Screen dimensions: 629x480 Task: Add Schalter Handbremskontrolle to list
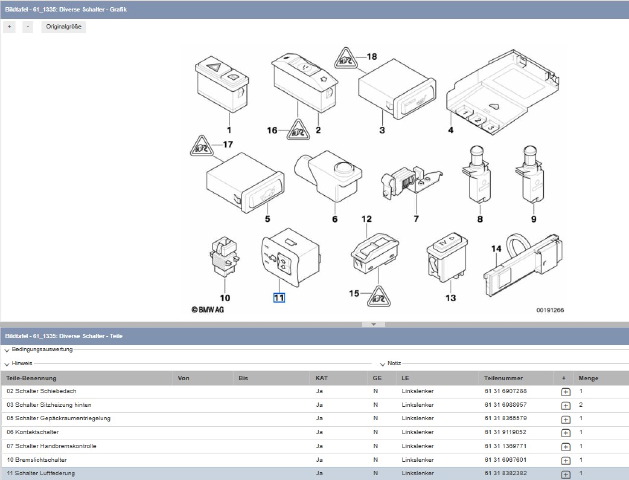pyautogui.click(x=565, y=447)
